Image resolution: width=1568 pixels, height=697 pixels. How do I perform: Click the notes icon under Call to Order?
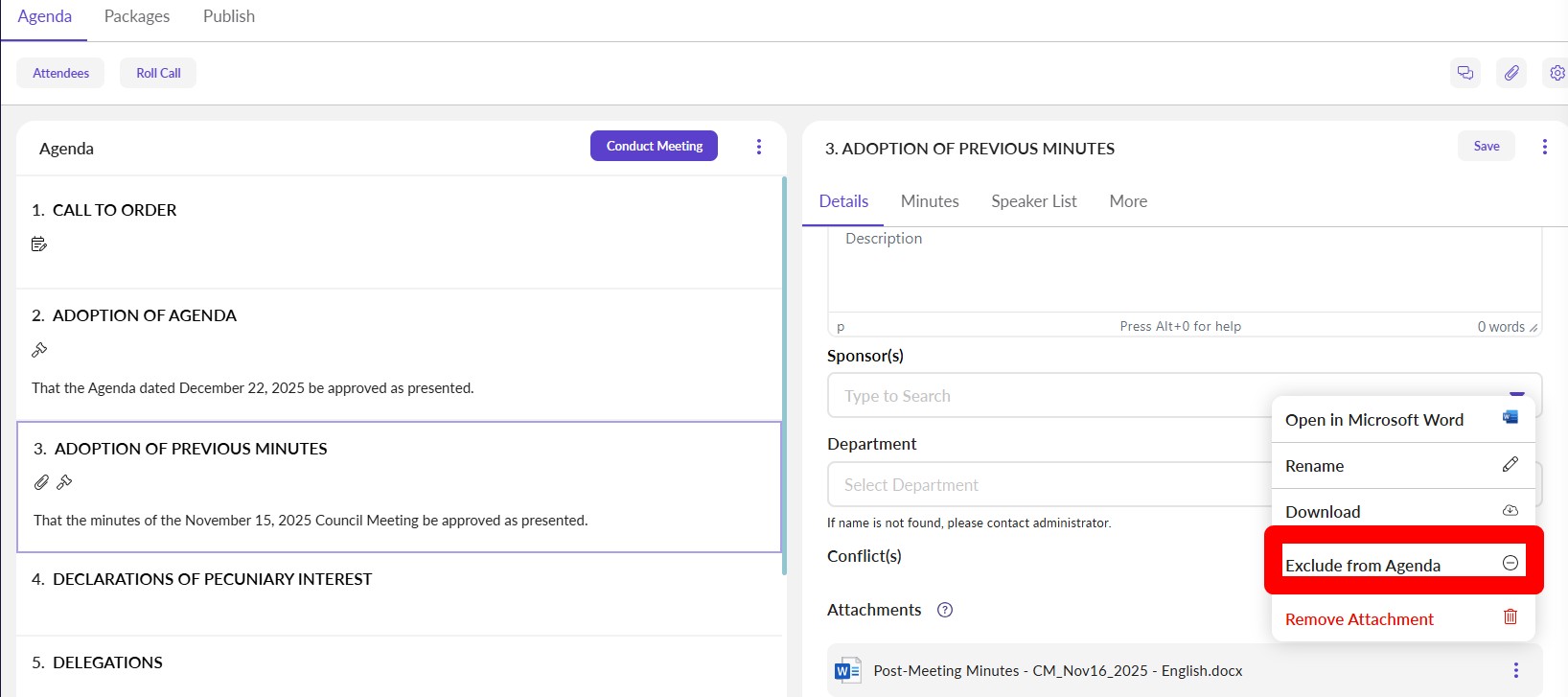tap(39, 244)
